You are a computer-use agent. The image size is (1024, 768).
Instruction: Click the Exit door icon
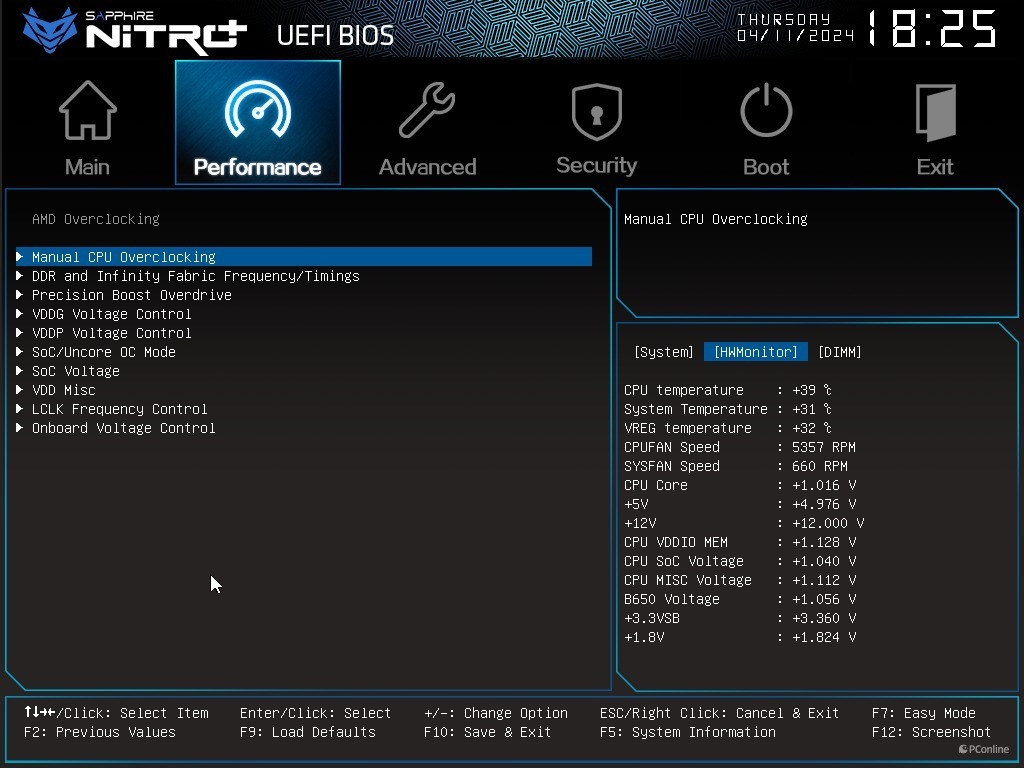pos(935,112)
